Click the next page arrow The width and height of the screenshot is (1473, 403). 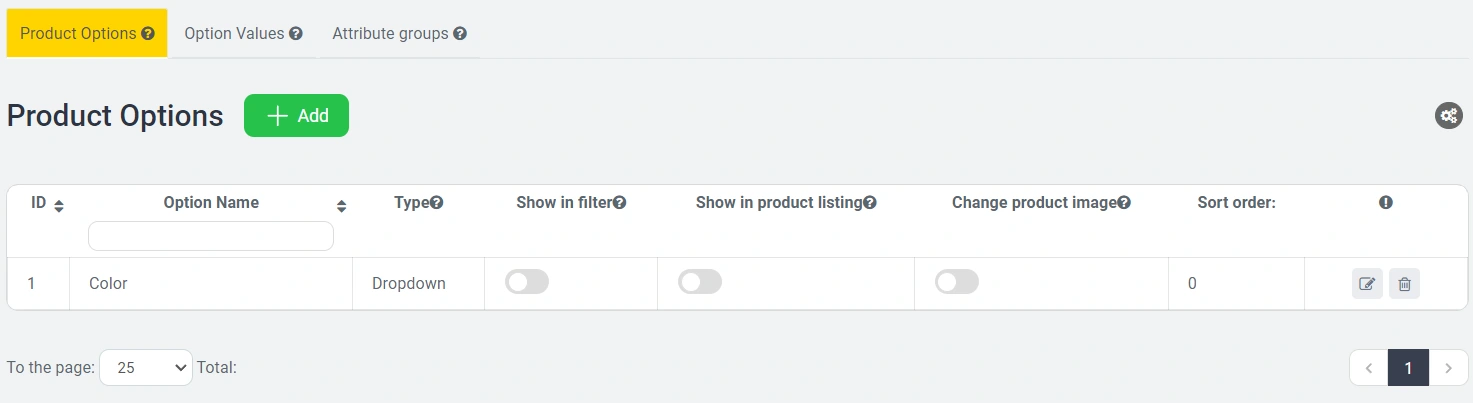click(x=1448, y=368)
